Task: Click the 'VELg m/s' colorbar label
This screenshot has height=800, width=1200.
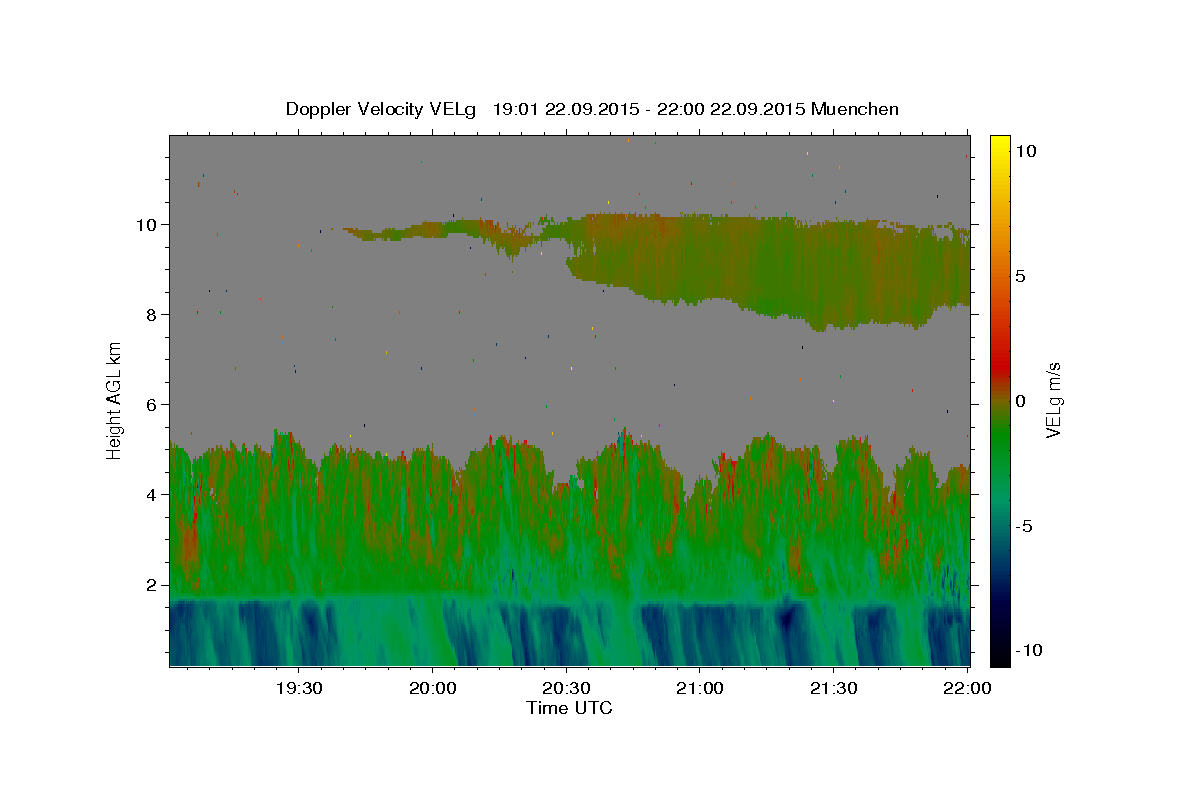Action: [x=1053, y=401]
